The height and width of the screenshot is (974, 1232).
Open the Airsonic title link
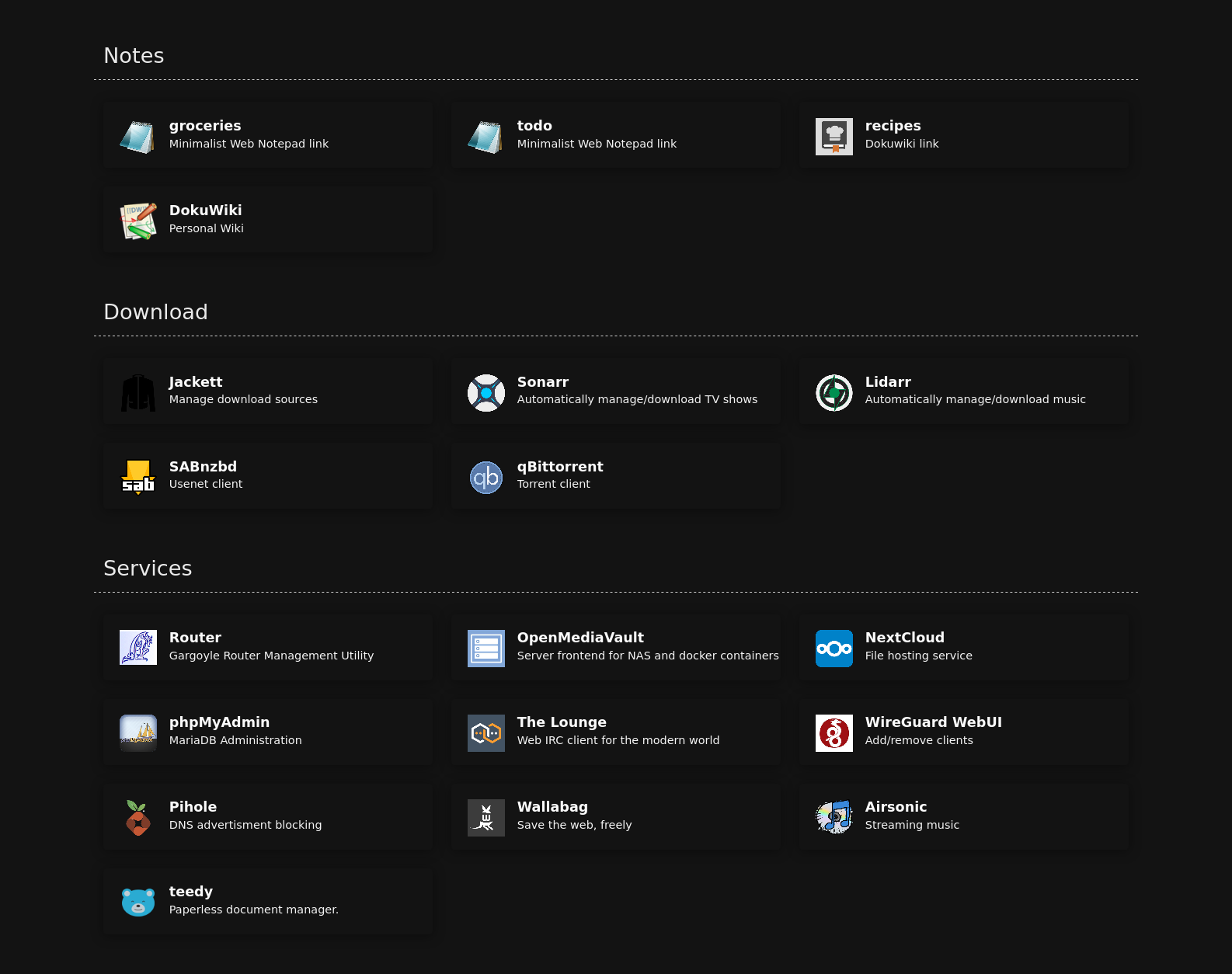896,807
